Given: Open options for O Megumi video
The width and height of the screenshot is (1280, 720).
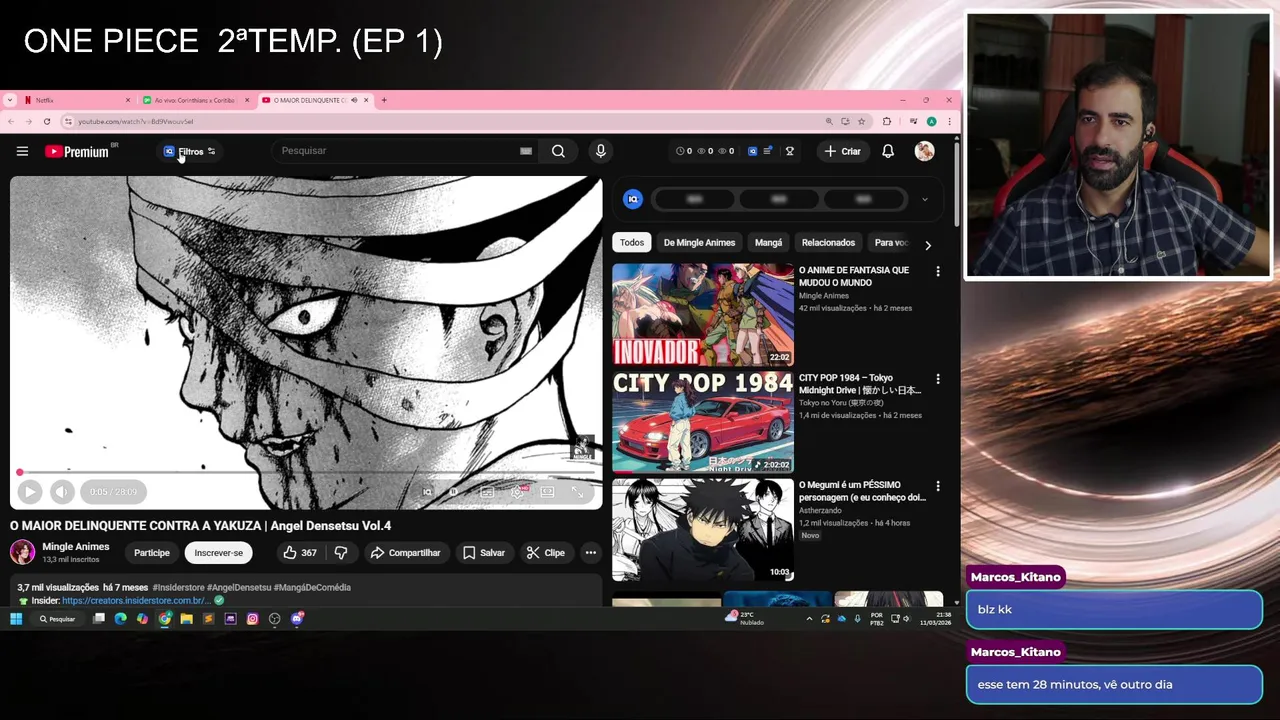Looking at the screenshot, I should click(x=937, y=487).
